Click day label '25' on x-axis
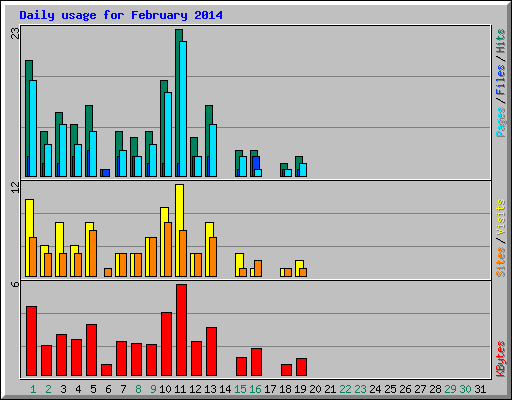This screenshot has height=400, width=512. [x=390, y=389]
